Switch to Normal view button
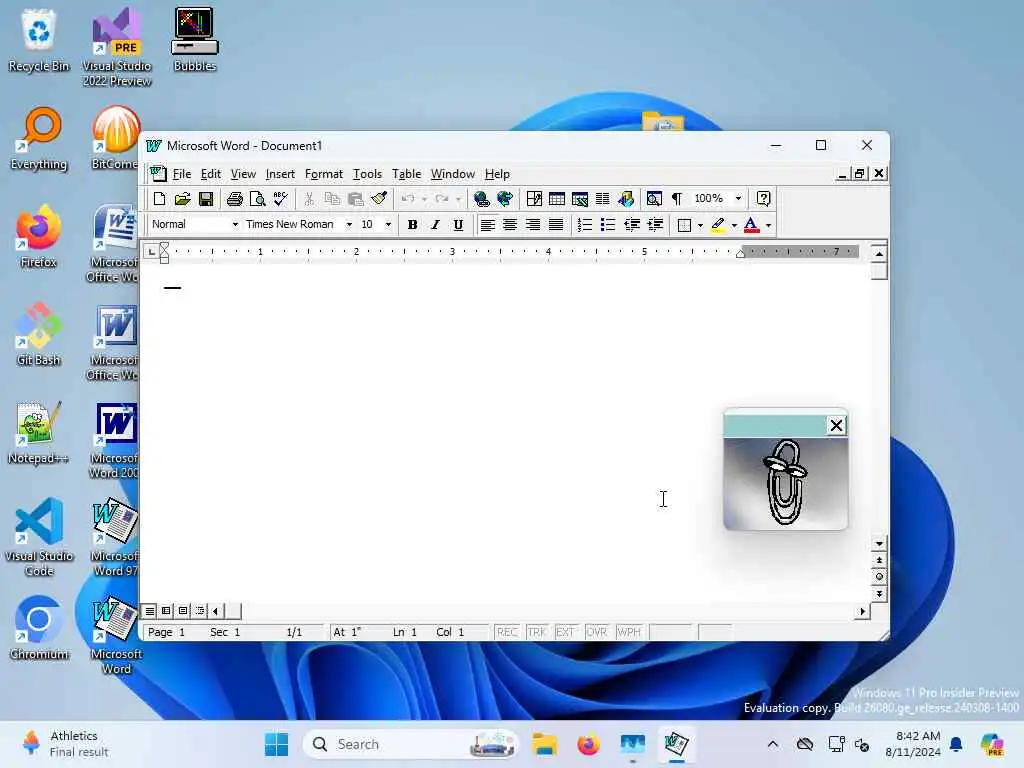1024x768 pixels. pyautogui.click(x=150, y=611)
